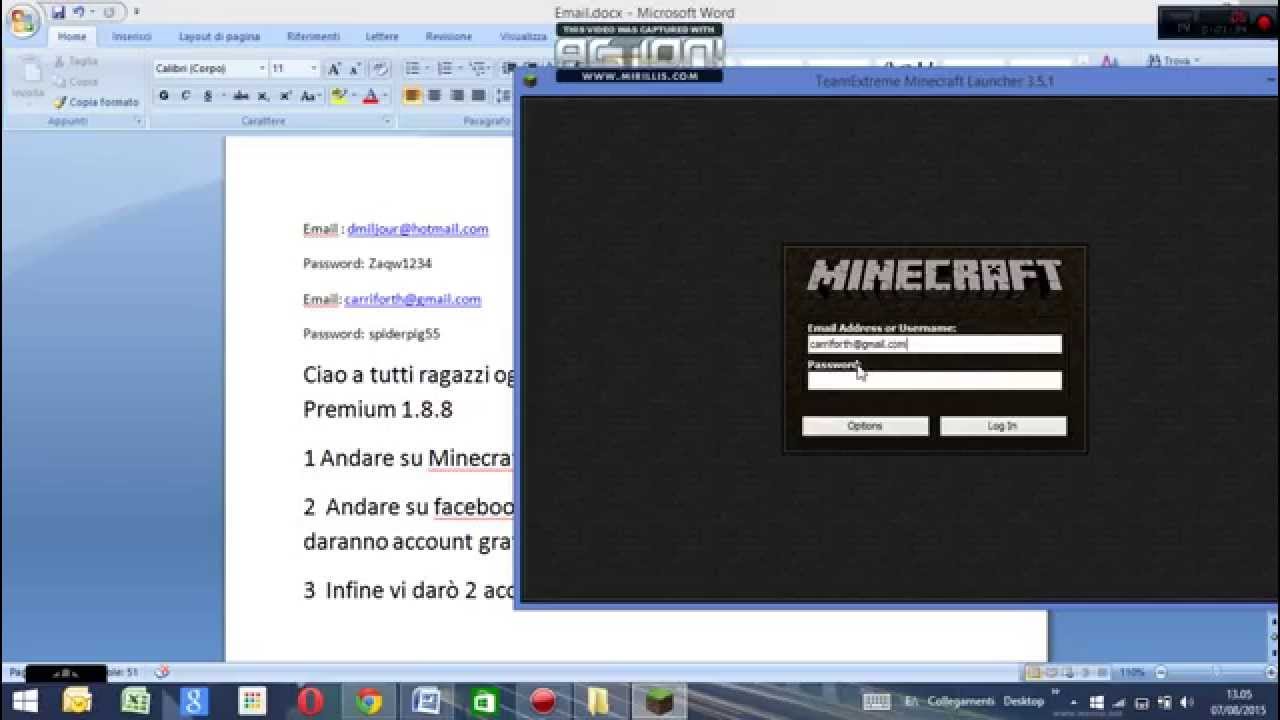
Task: Click the zoom out minus button
Action: pyautogui.click(x=1161, y=672)
